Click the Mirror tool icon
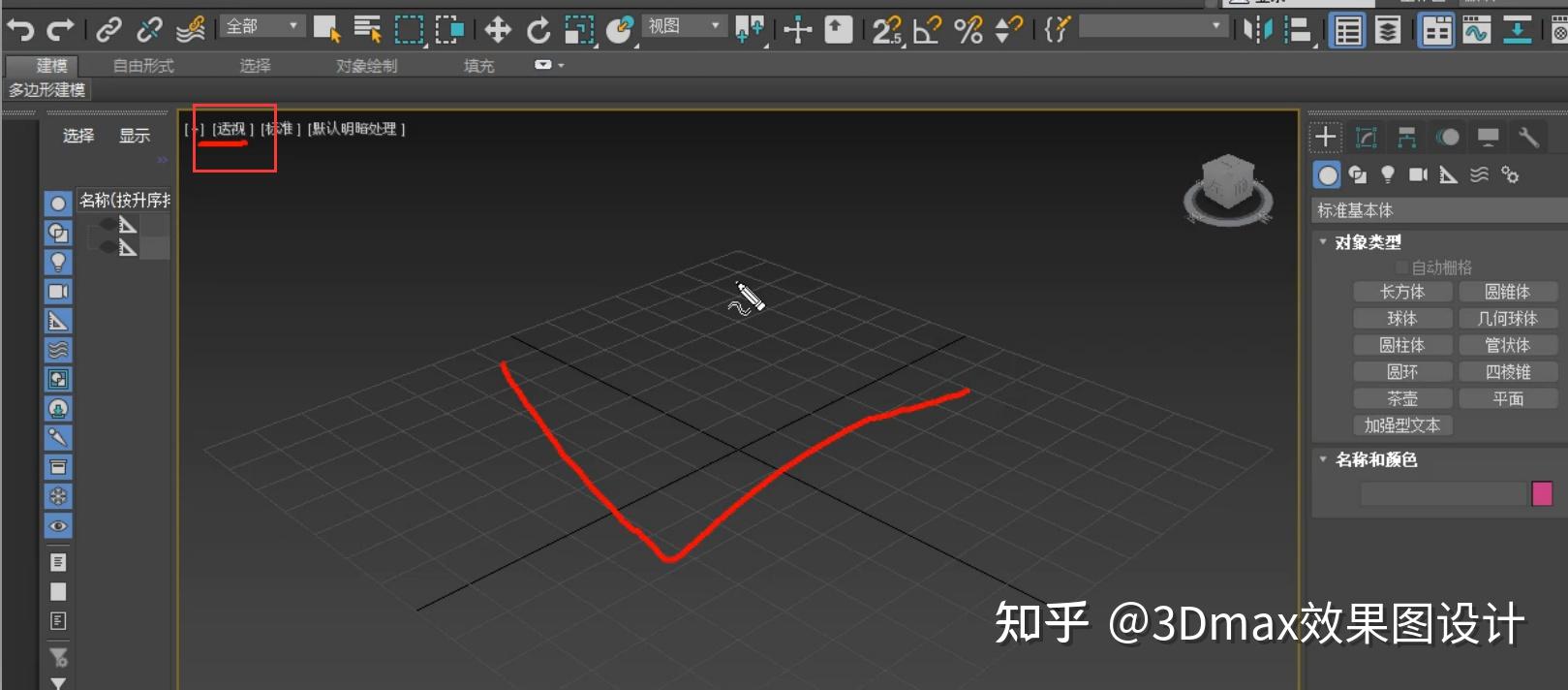Viewport: 1568px width, 690px height. coord(1257,30)
